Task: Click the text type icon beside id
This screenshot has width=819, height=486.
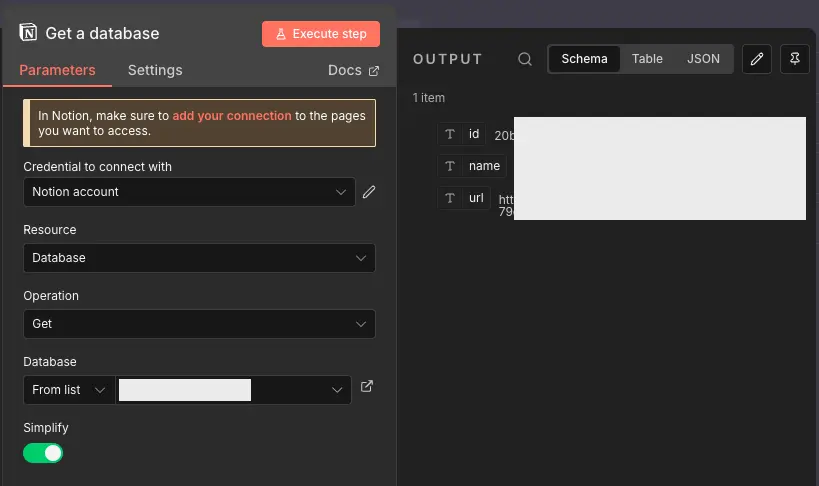Action: pyautogui.click(x=450, y=134)
